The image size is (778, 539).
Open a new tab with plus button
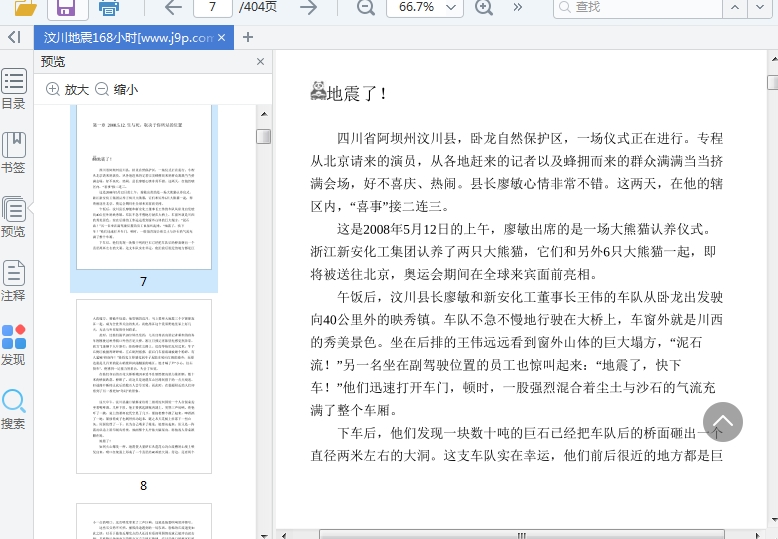coord(248,38)
